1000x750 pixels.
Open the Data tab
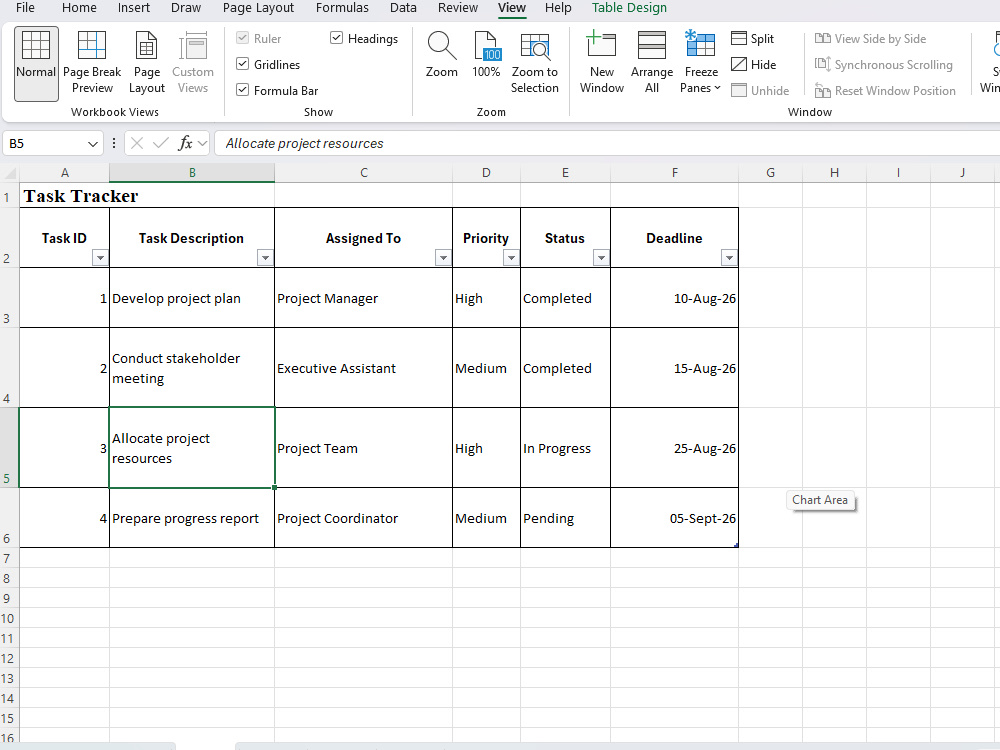(403, 8)
